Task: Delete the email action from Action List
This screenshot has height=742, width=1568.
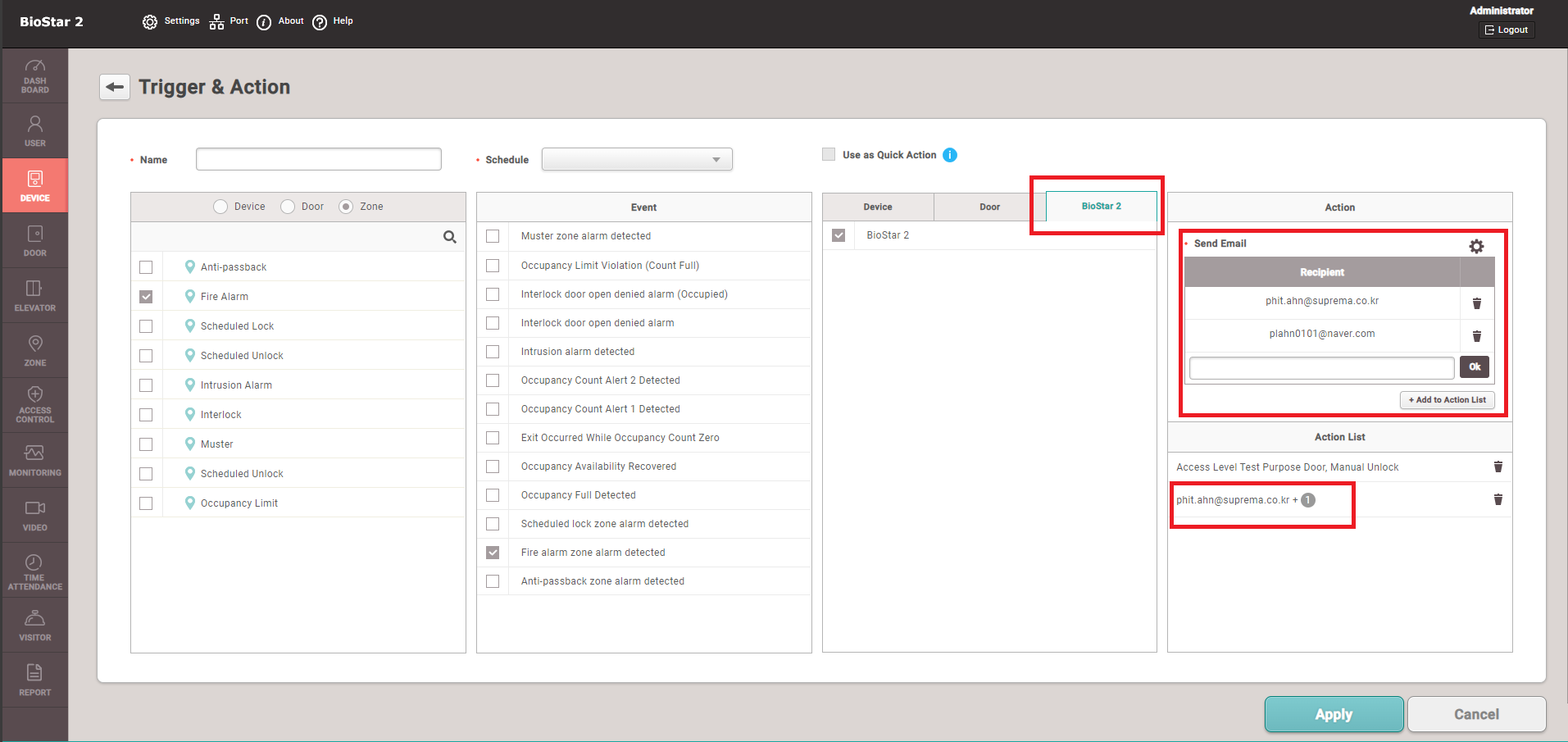Action: [x=1498, y=499]
